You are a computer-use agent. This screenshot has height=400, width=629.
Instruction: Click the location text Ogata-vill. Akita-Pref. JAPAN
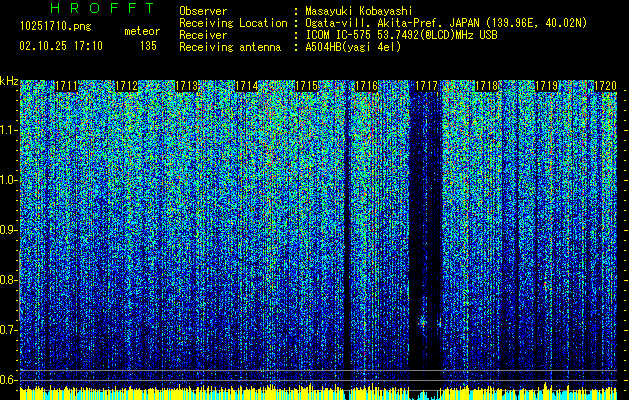pos(392,23)
